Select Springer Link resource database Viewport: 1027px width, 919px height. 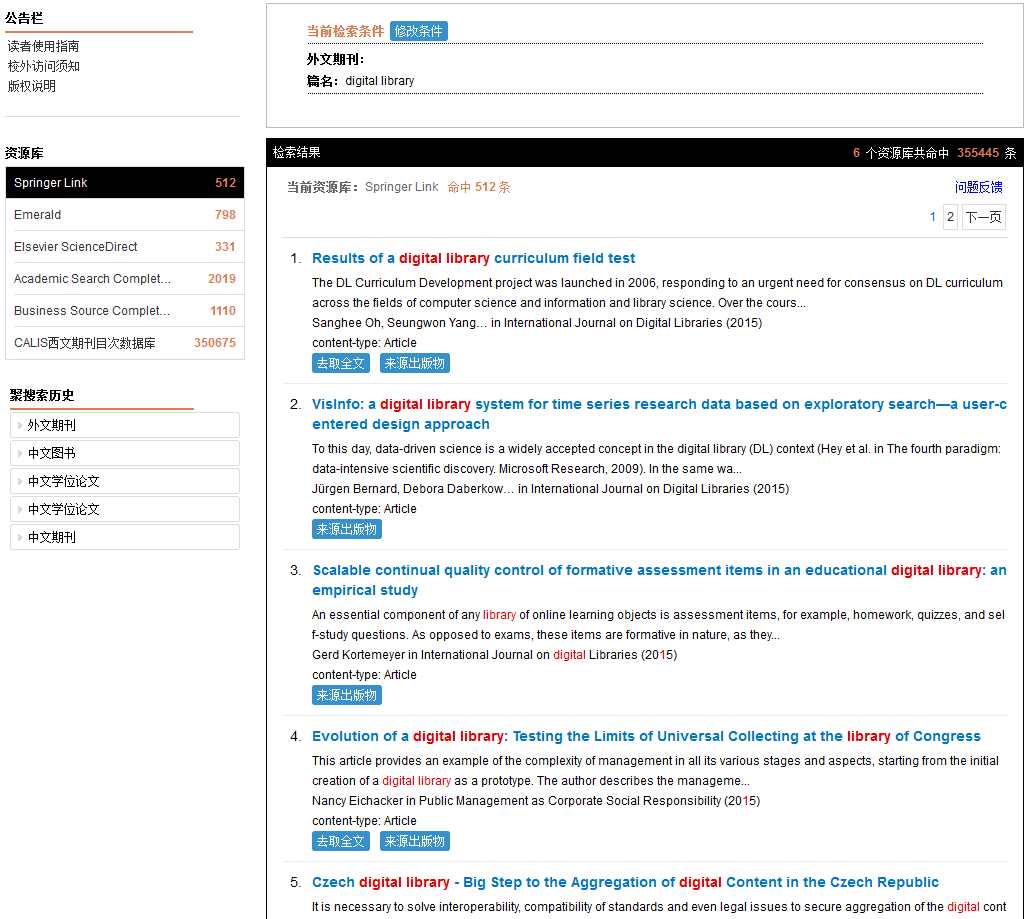(x=124, y=183)
